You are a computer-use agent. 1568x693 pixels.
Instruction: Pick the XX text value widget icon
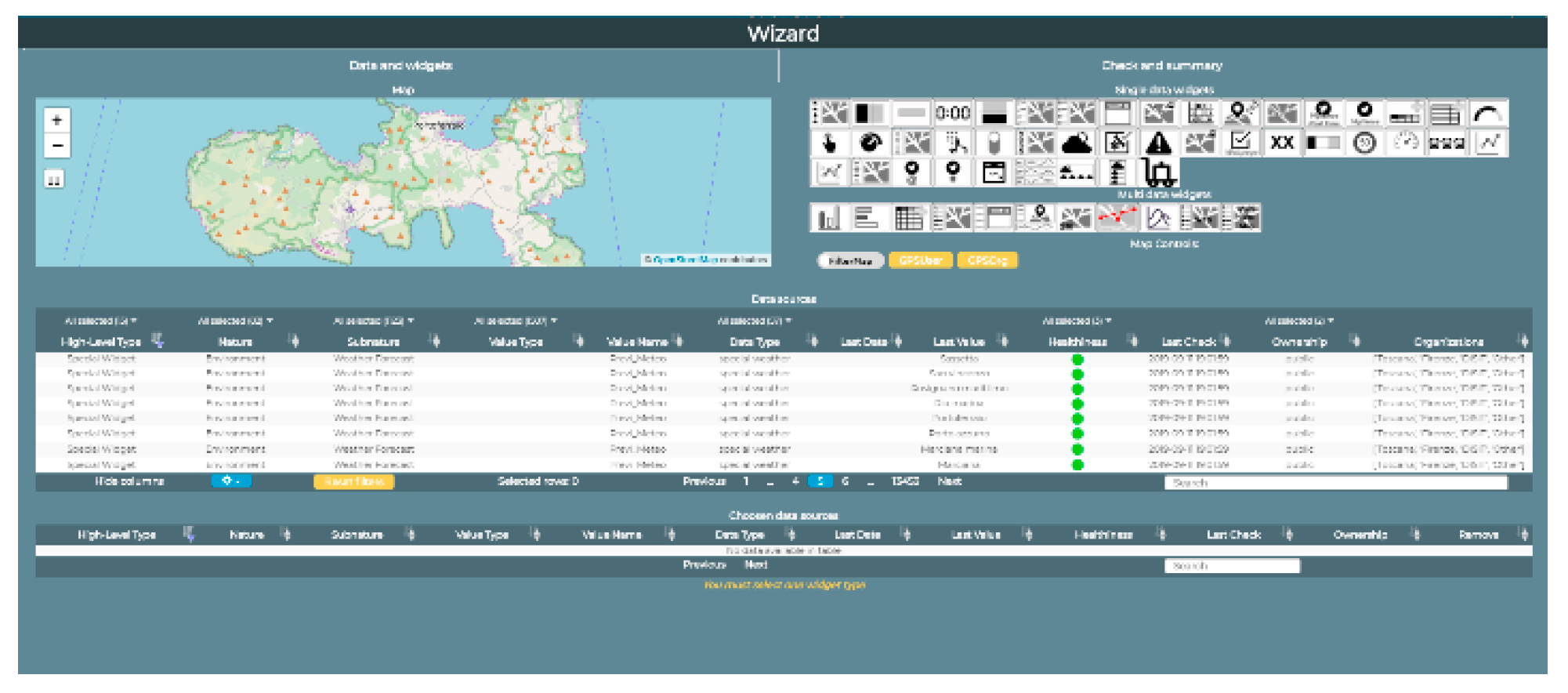click(x=1281, y=143)
